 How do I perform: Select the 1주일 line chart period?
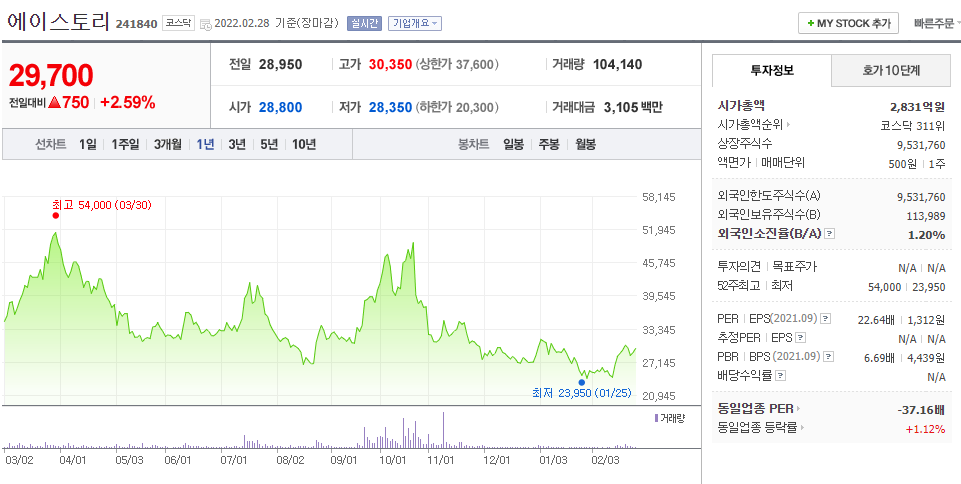(125, 145)
